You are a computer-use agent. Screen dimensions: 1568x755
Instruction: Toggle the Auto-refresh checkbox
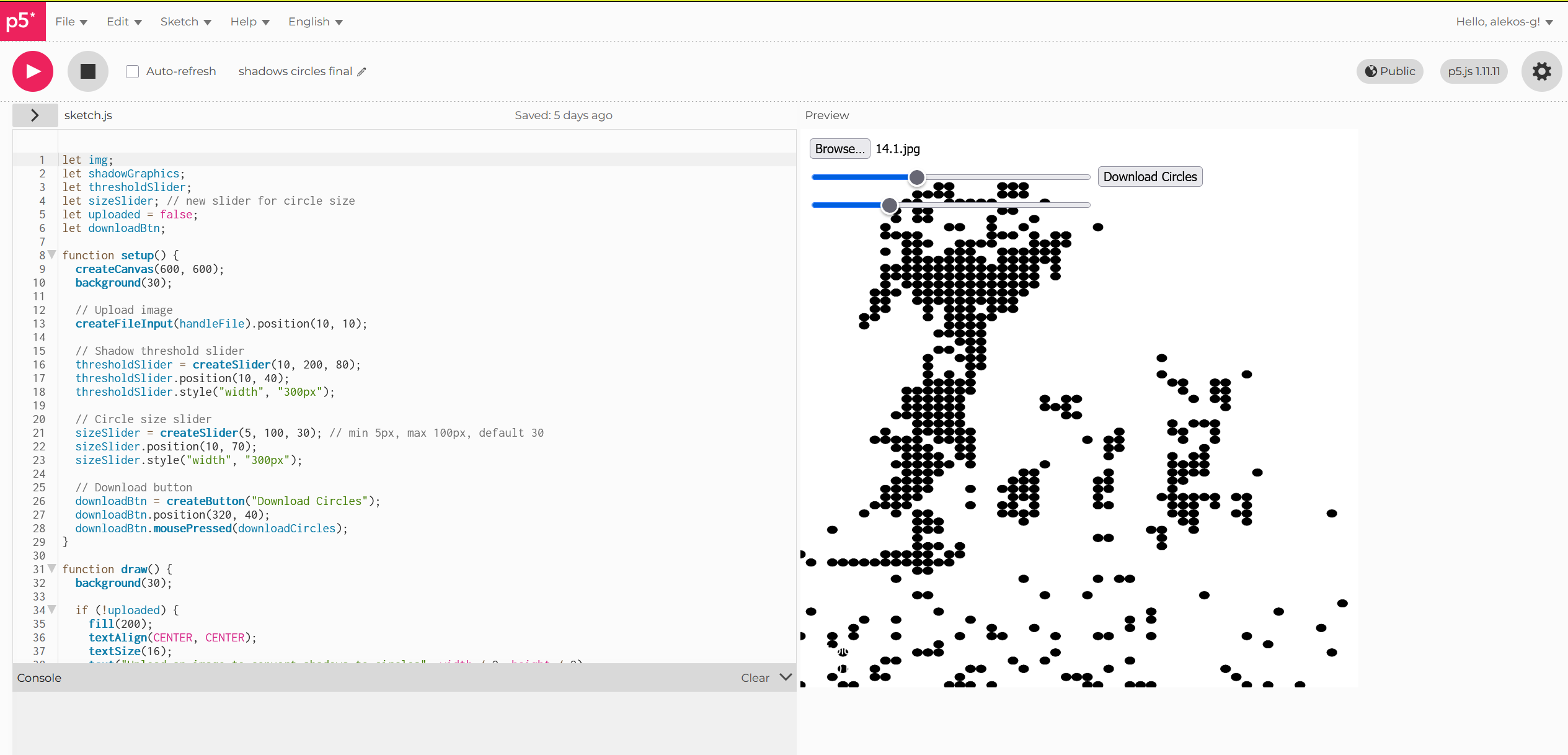point(132,72)
